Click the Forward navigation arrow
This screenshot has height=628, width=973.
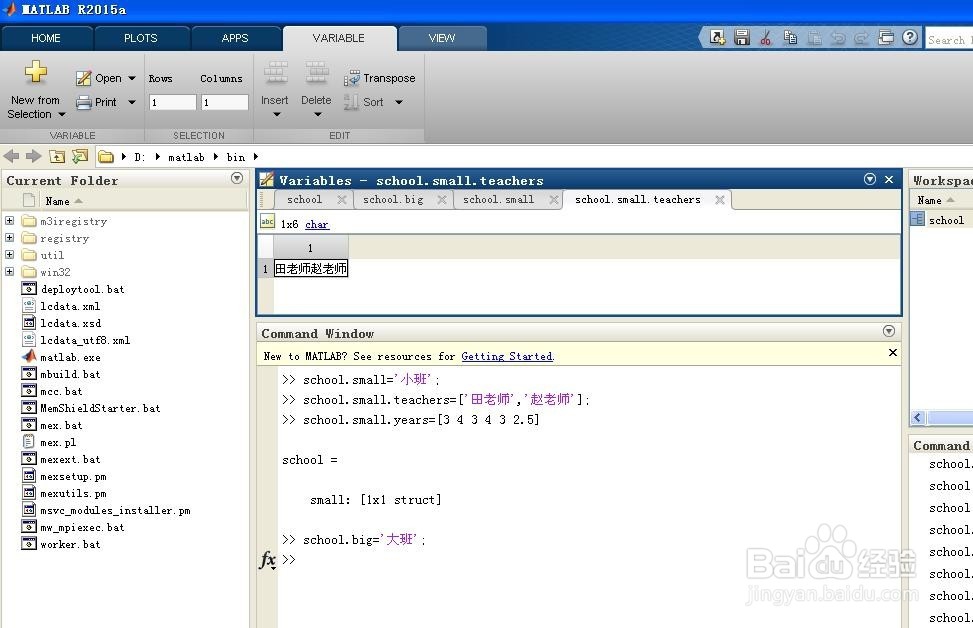tap(34, 156)
